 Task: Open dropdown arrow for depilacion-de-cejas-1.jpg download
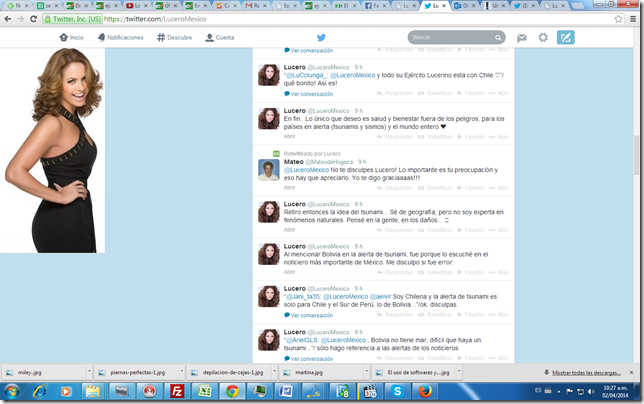point(275,372)
